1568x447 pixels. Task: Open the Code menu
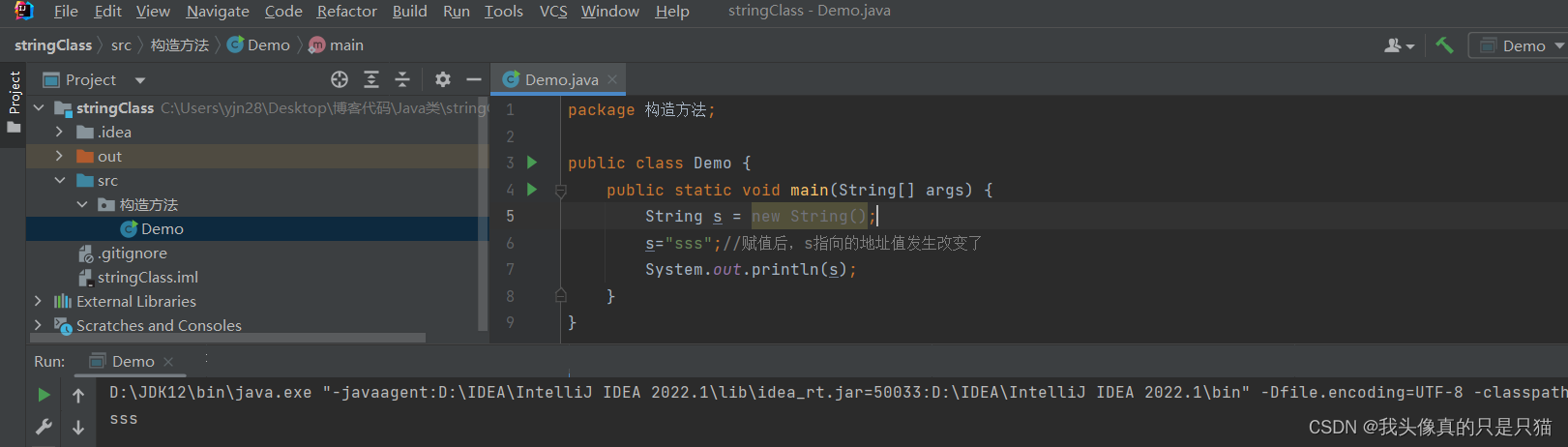click(283, 11)
